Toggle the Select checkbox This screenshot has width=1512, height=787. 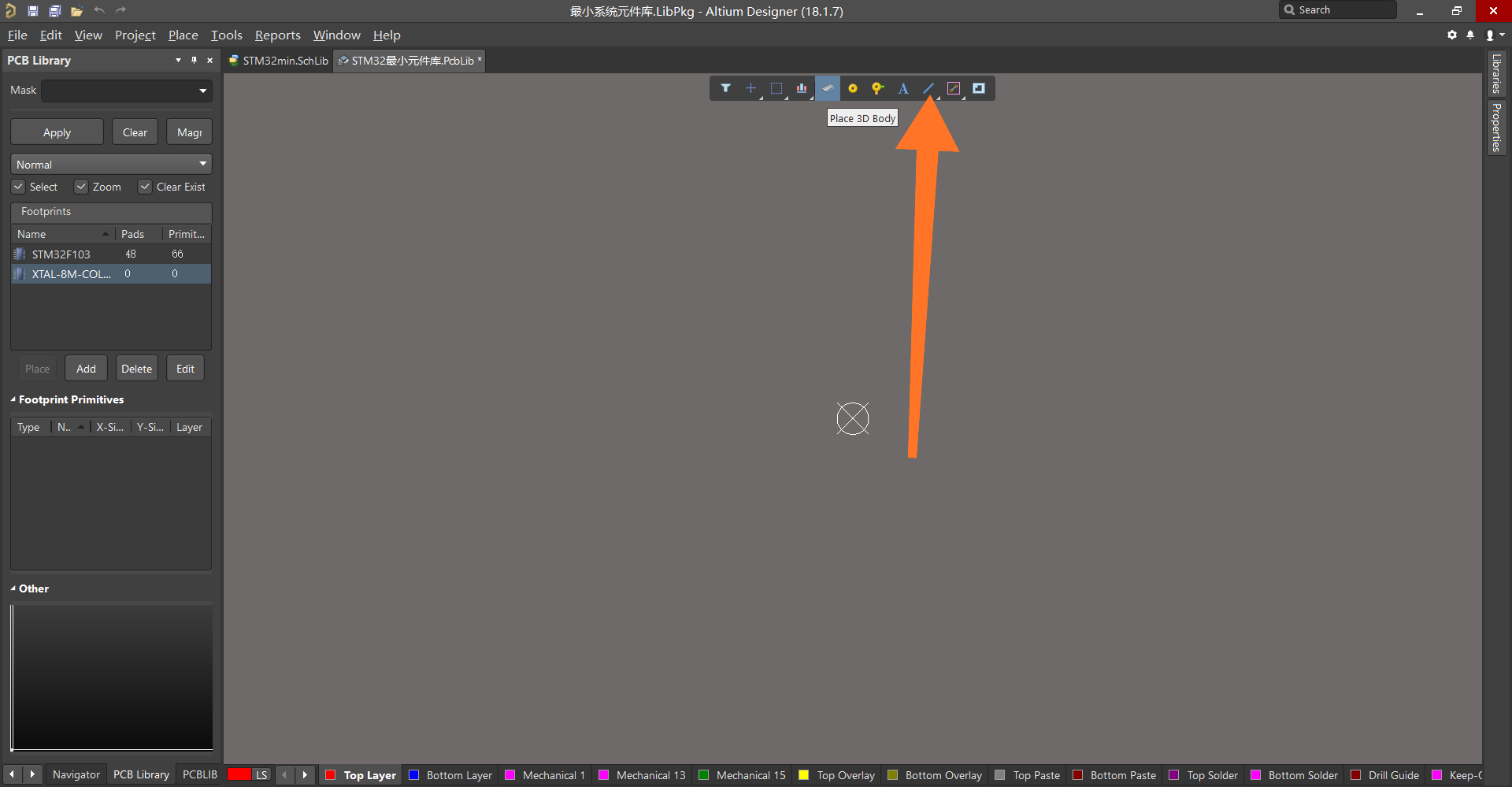coord(18,187)
